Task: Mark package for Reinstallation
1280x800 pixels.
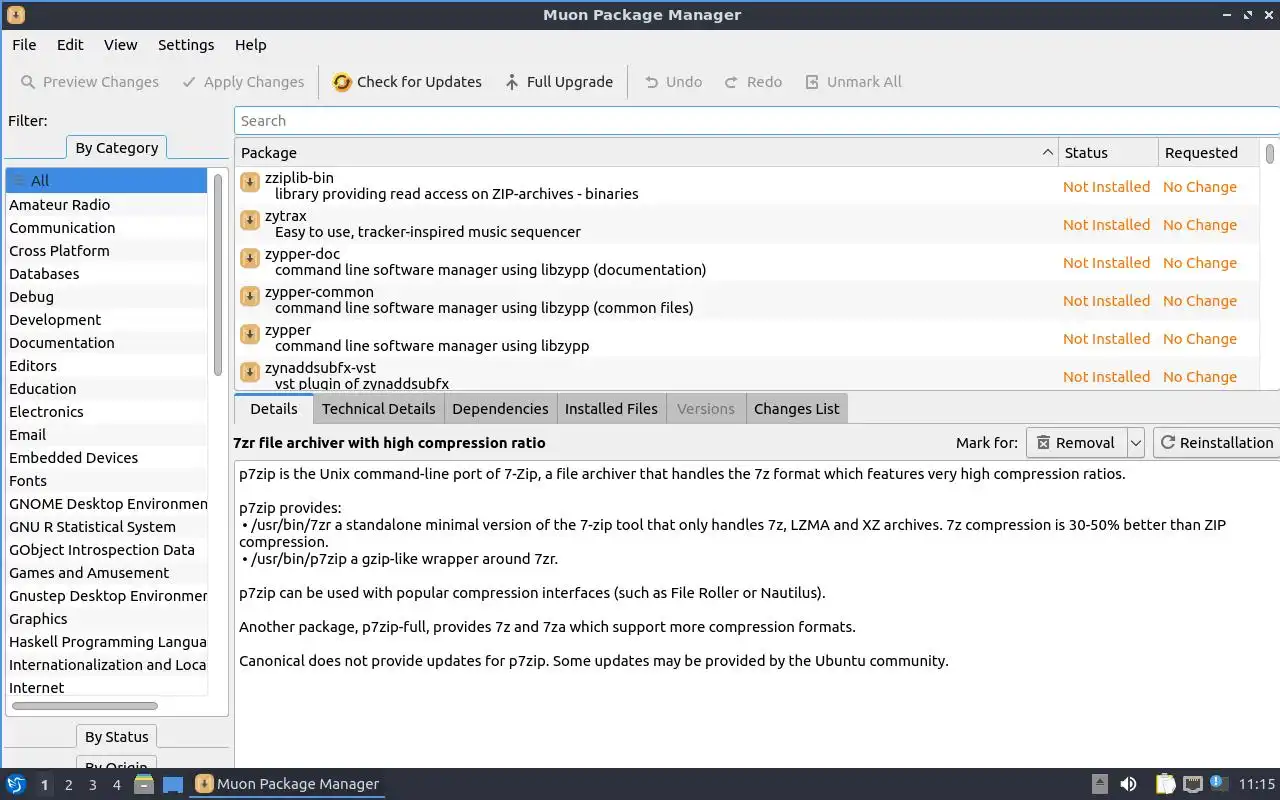Action: click(x=1216, y=443)
